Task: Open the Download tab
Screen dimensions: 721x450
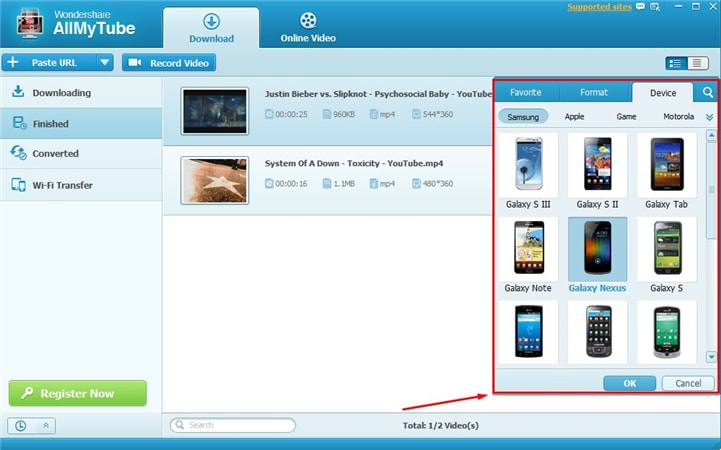Action: click(211, 28)
